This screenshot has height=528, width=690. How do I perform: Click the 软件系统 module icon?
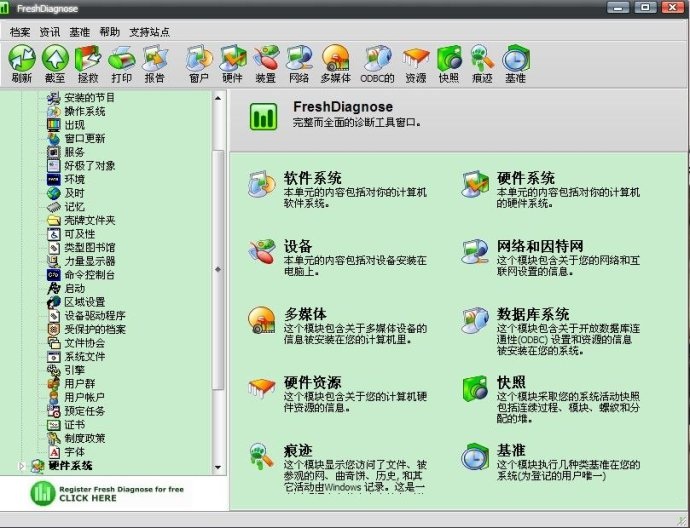coord(262,184)
